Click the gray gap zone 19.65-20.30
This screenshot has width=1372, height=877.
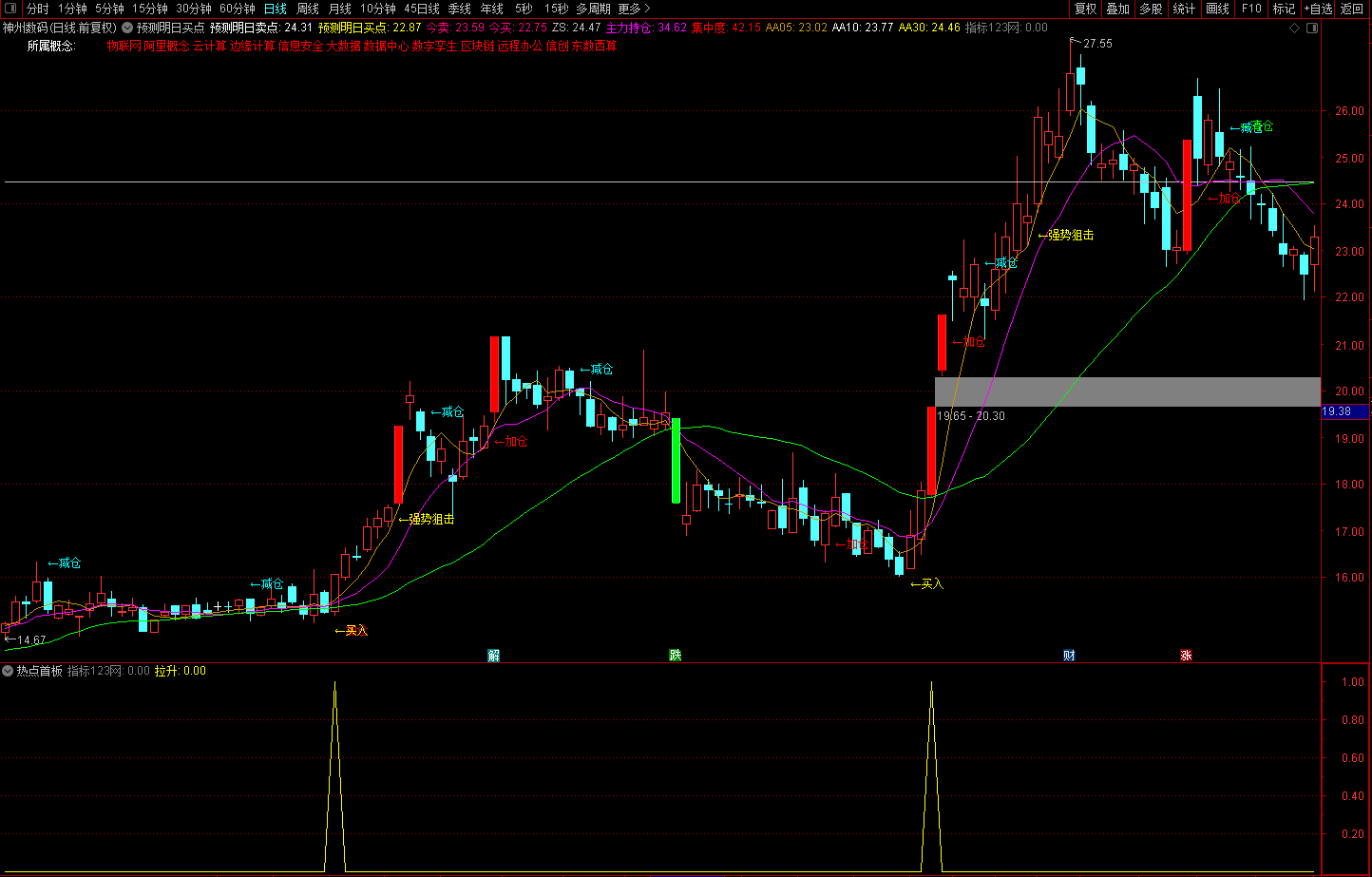click(1127, 391)
